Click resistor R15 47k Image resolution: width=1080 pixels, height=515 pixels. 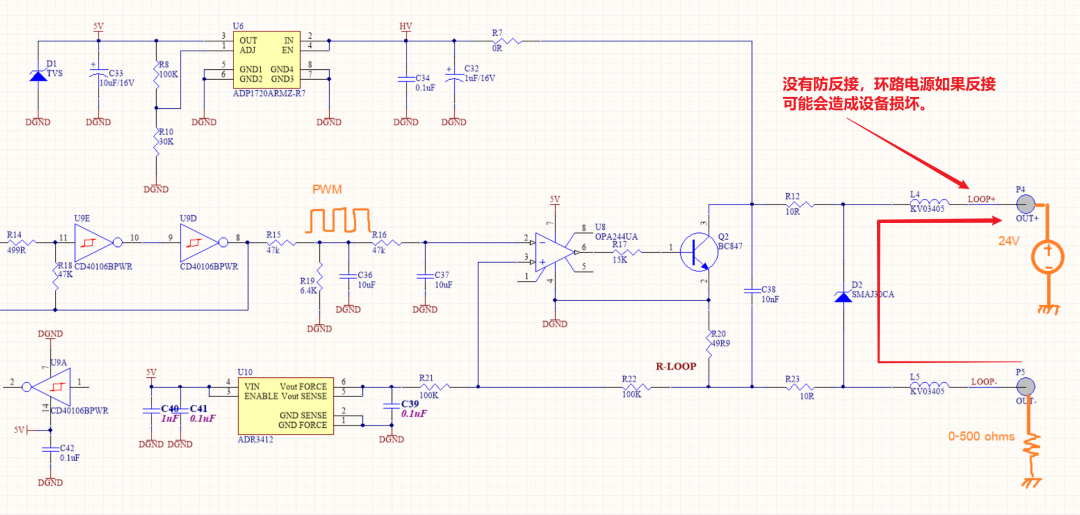(281, 242)
